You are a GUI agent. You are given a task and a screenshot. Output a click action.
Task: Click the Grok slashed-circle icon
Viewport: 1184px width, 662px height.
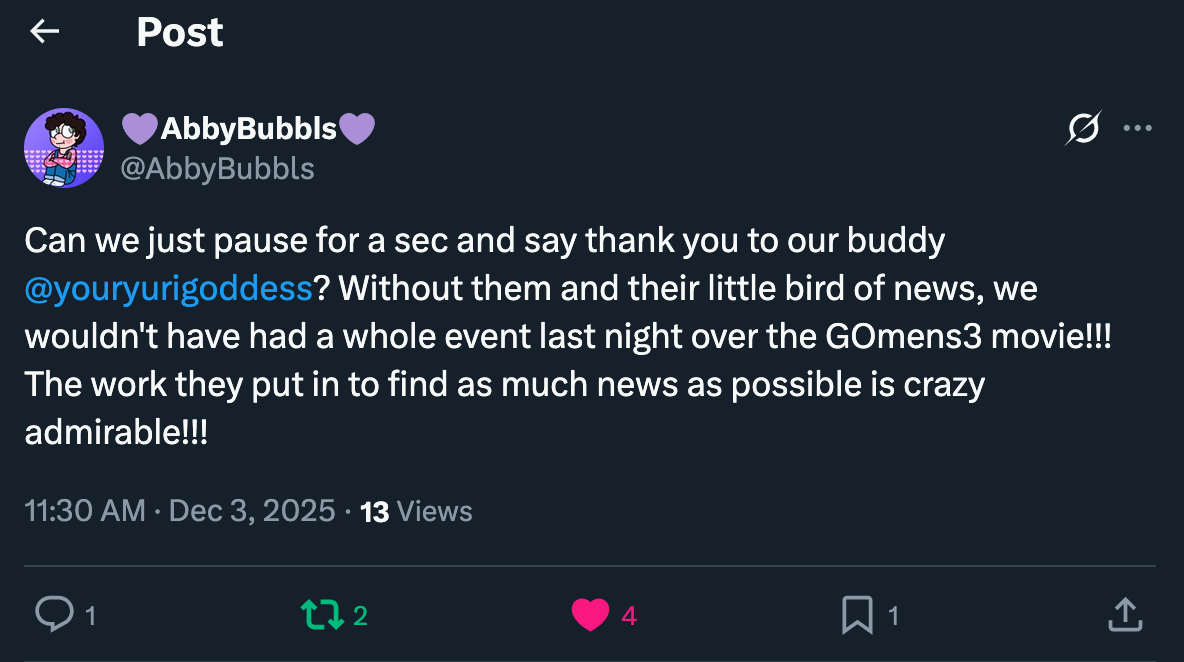tap(1084, 128)
